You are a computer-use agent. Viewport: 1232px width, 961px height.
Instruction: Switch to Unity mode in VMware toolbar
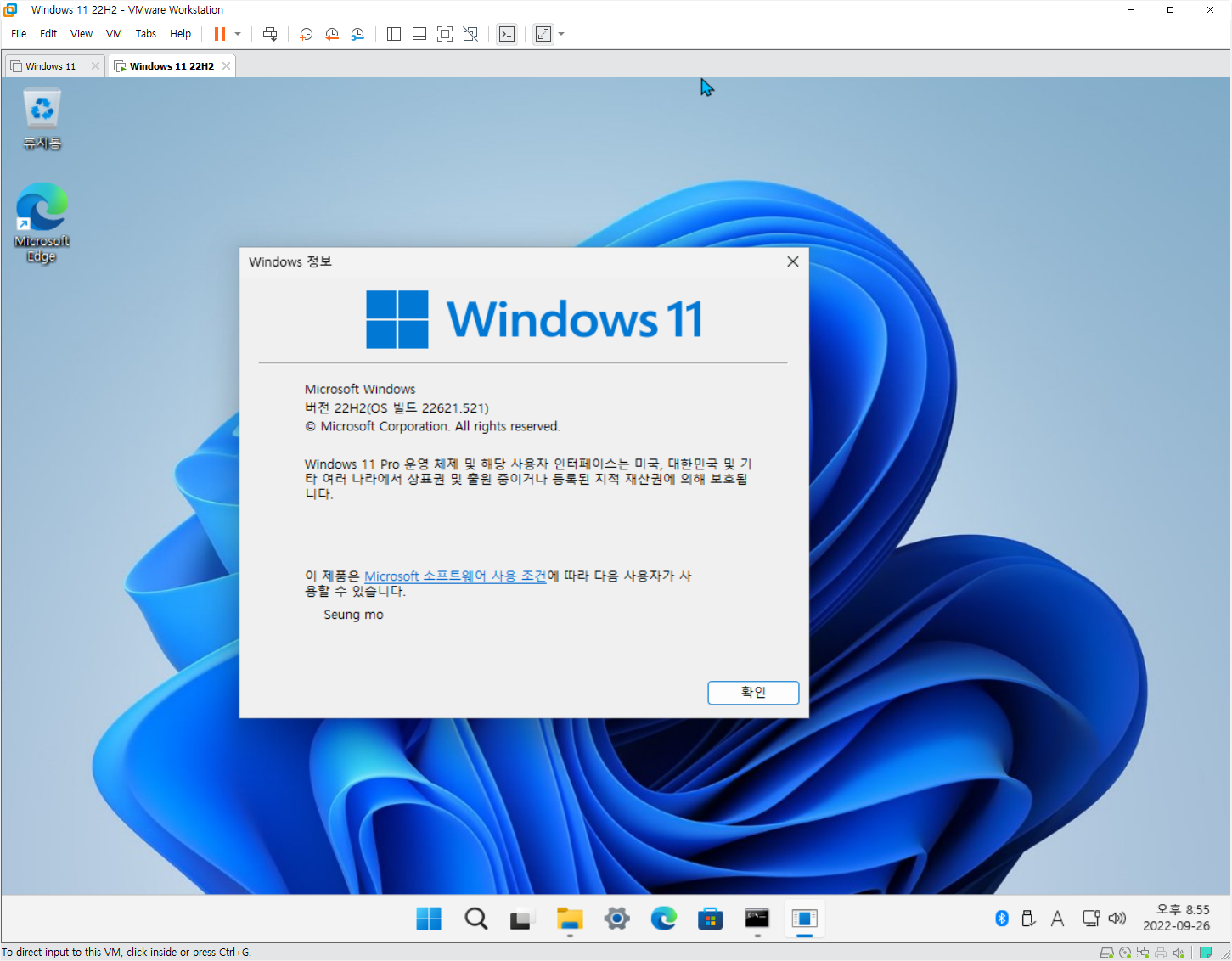click(x=470, y=34)
